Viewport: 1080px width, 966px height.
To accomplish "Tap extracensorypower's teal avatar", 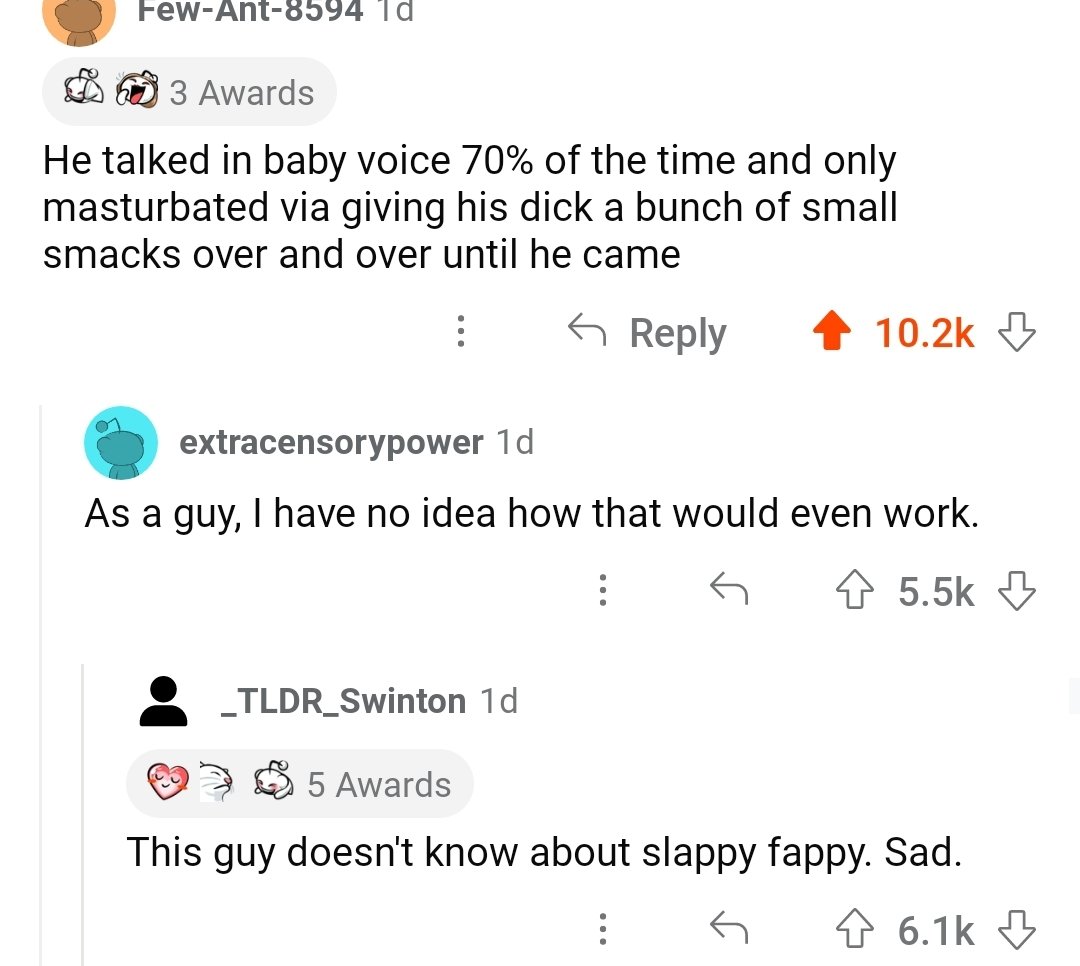I will tap(120, 442).
